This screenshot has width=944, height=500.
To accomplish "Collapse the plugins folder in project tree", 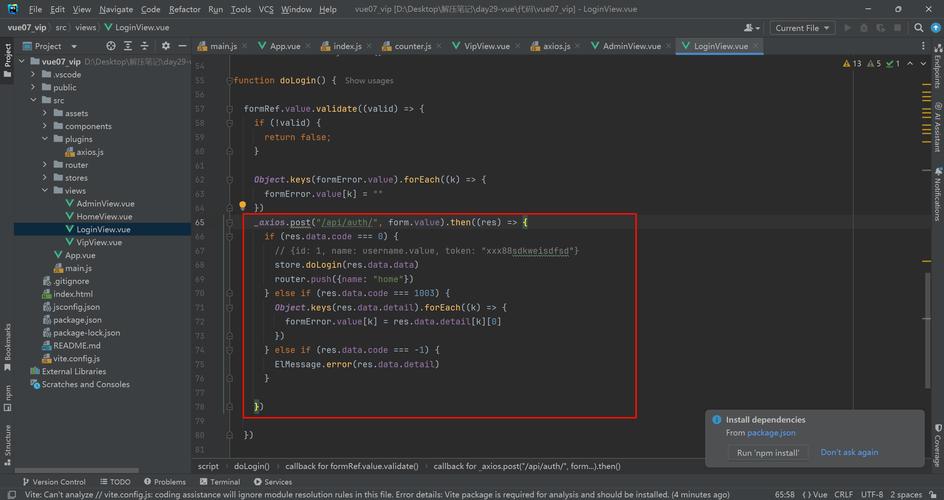I will pyautogui.click(x=45, y=139).
